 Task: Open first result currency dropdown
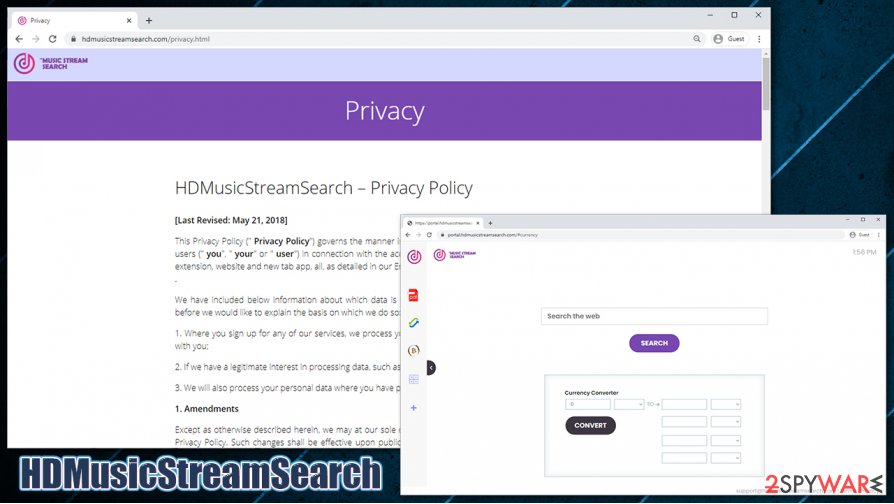(725, 404)
